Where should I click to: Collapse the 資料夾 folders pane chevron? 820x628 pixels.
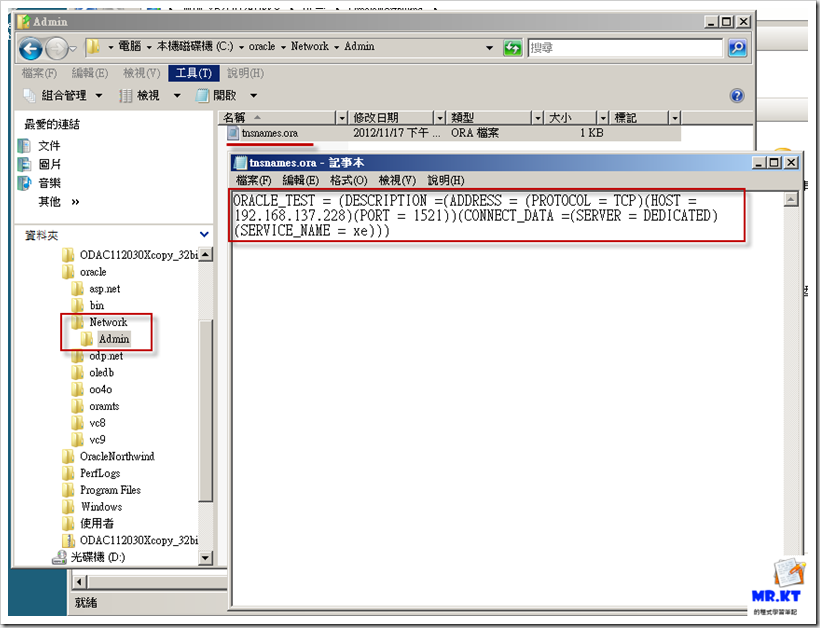tap(204, 235)
